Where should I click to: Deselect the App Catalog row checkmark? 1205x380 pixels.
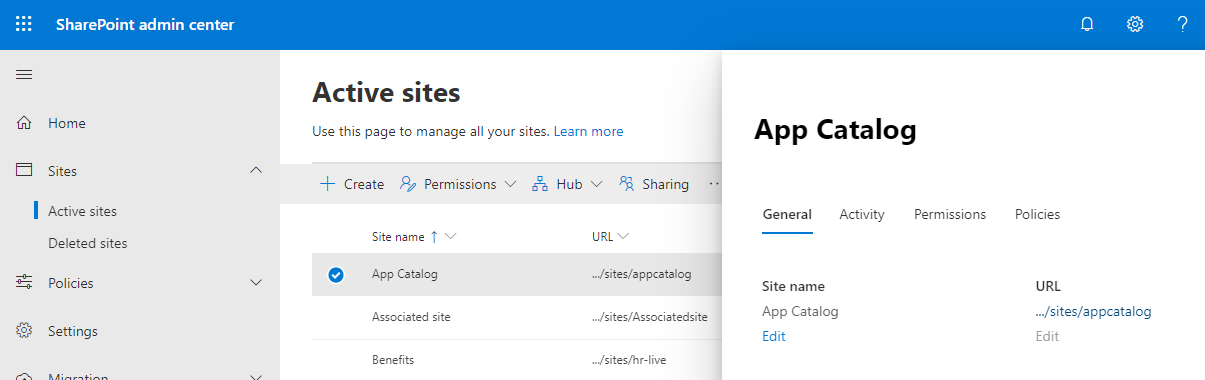coord(336,275)
